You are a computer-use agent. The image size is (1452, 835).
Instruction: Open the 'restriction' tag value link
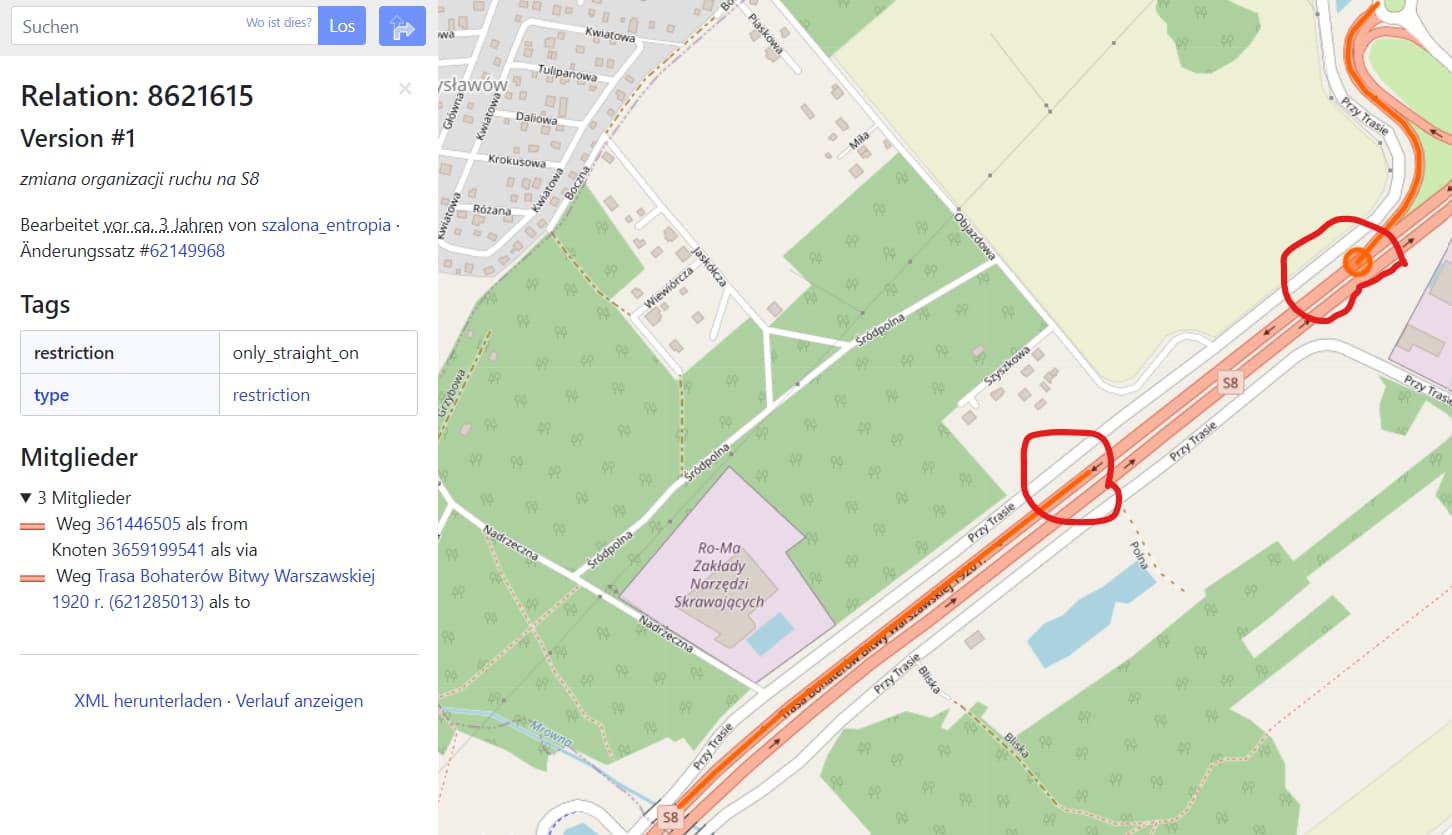click(271, 395)
